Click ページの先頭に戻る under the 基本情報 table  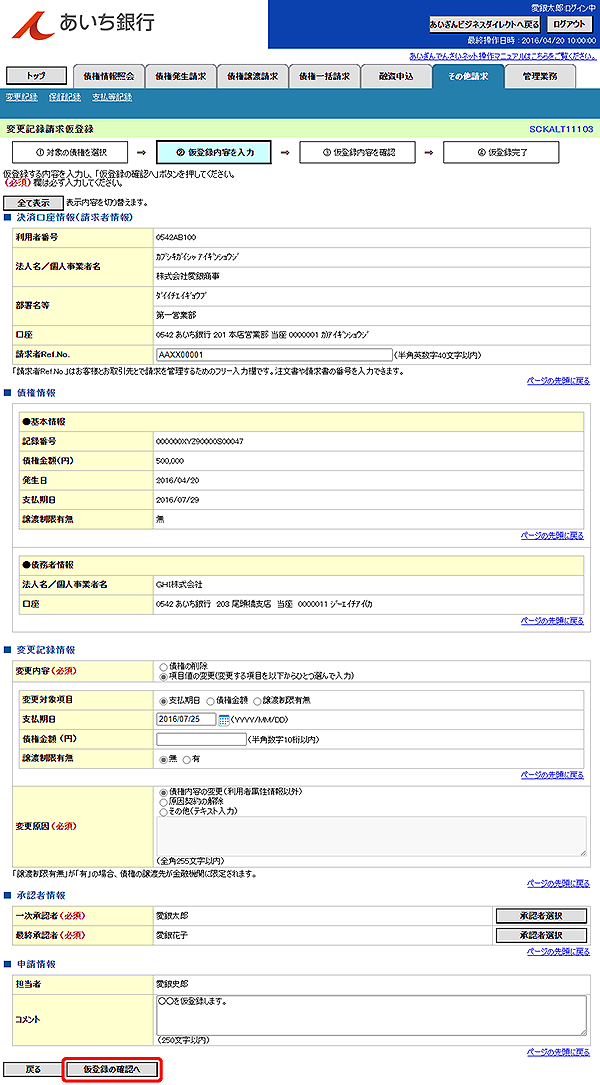point(552,536)
